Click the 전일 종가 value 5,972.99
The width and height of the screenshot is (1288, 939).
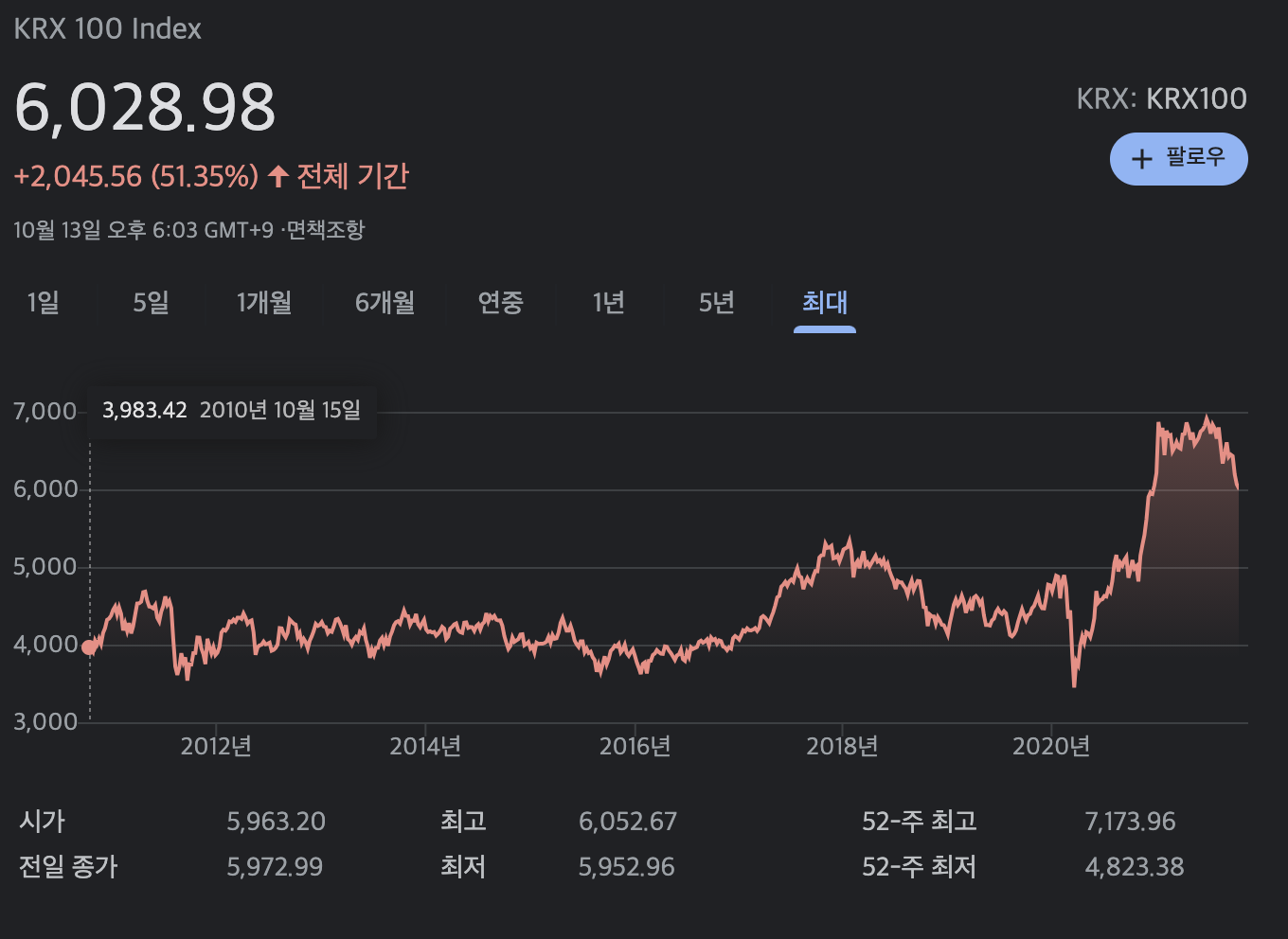point(275,867)
